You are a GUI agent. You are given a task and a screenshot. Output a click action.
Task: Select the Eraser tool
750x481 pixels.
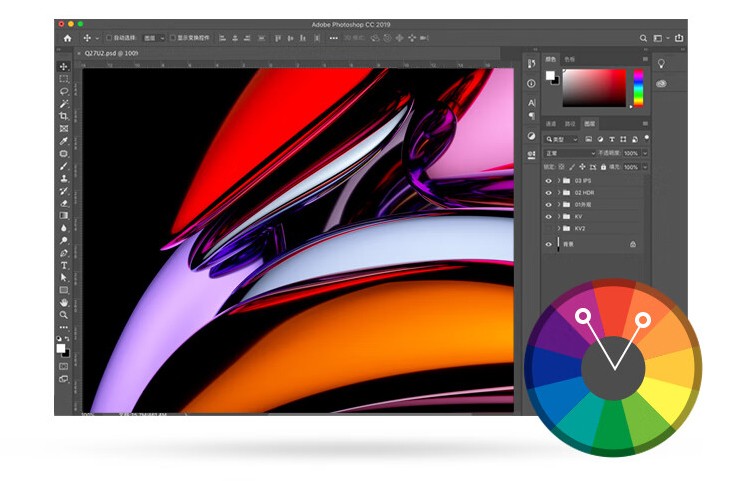(64, 203)
